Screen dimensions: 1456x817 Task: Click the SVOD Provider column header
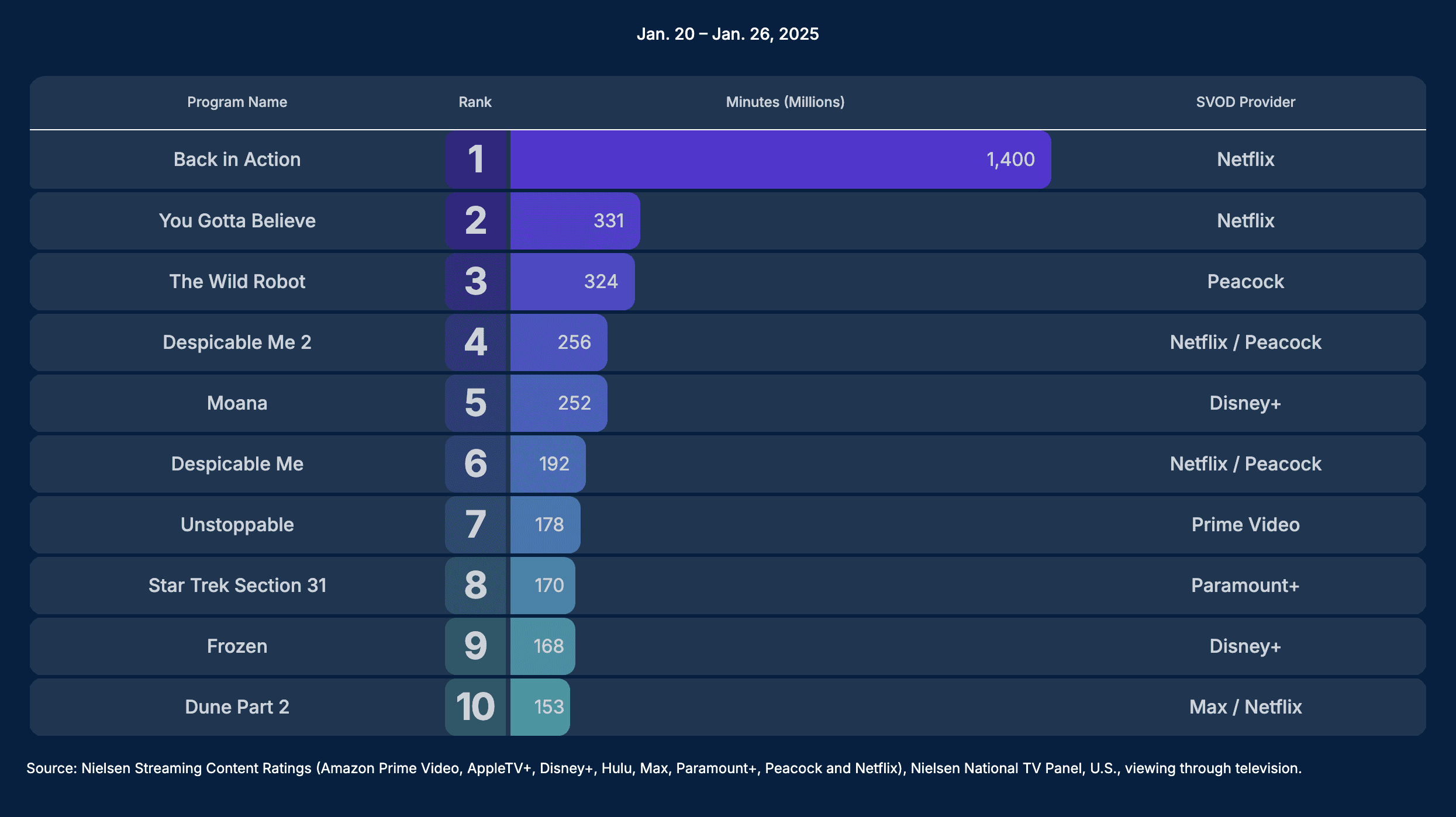coord(1245,102)
